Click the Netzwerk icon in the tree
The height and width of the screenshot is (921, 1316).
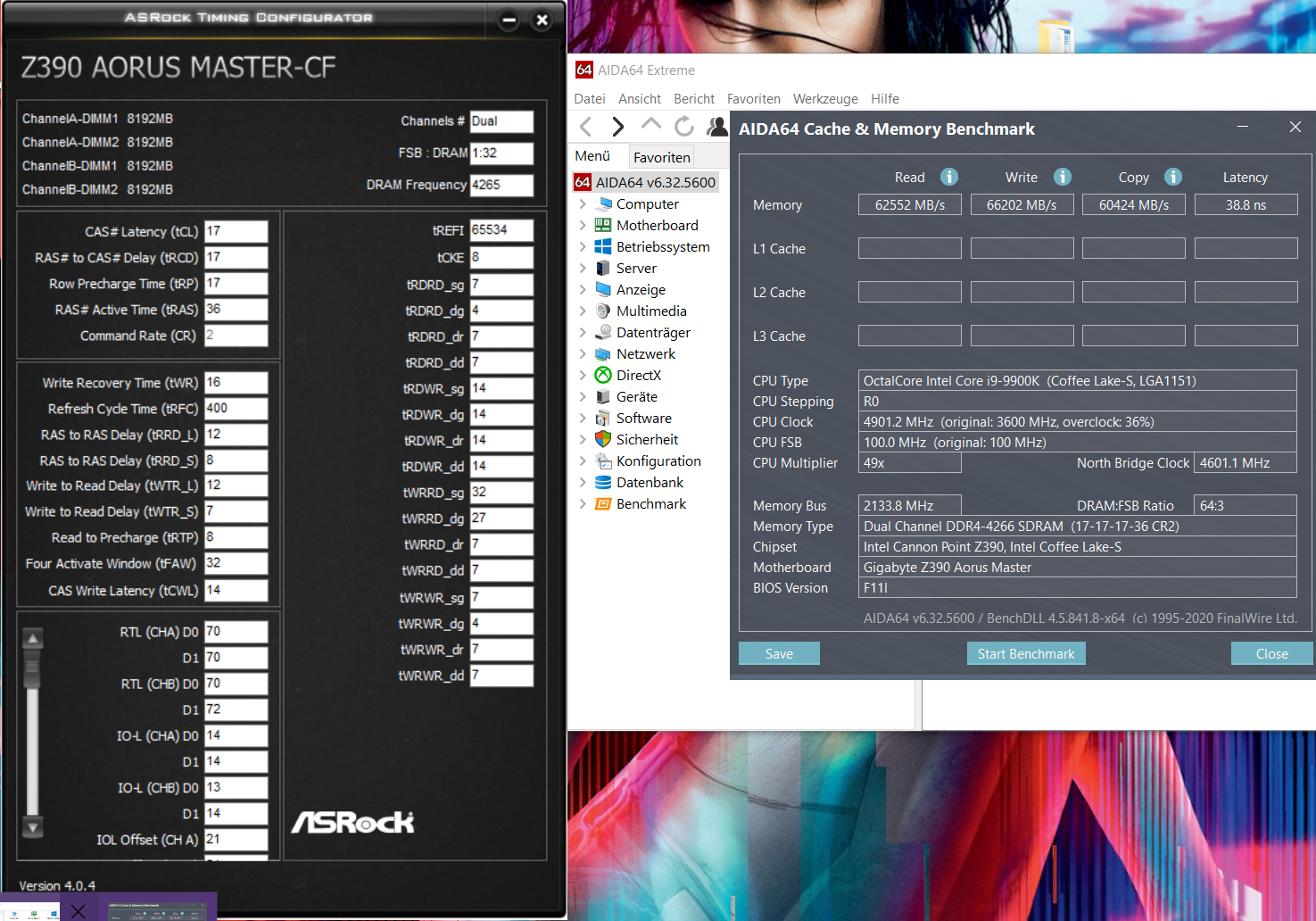tap(603, 354)
